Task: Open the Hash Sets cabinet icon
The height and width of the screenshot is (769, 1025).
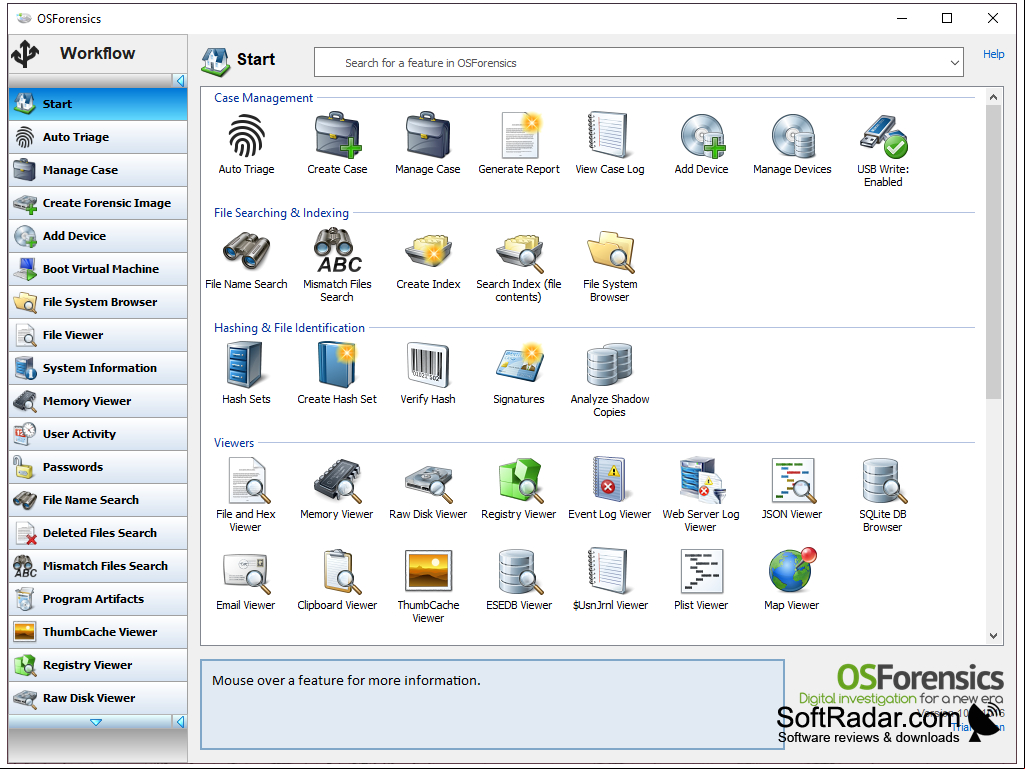Action: [x=246, y=374]
